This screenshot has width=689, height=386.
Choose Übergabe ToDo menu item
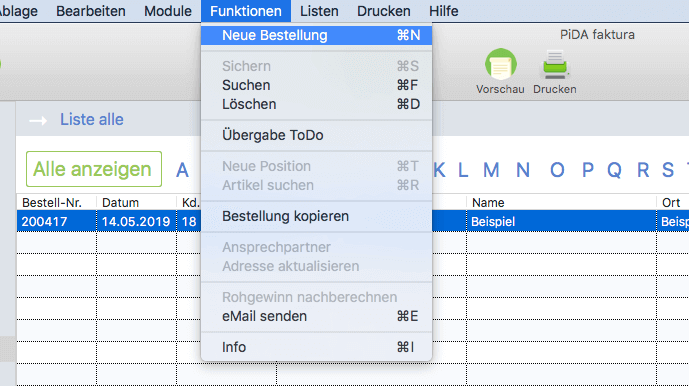pos(316,135)
